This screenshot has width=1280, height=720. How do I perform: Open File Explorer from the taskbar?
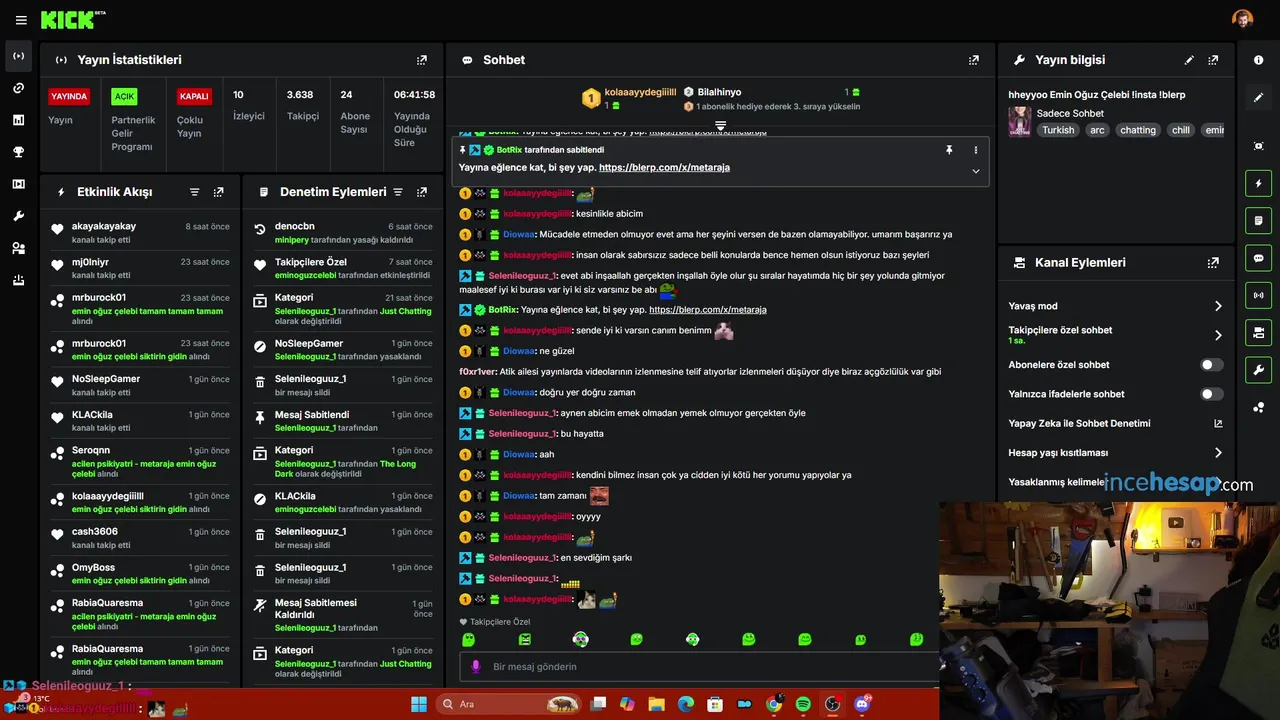tap(656, 704)
